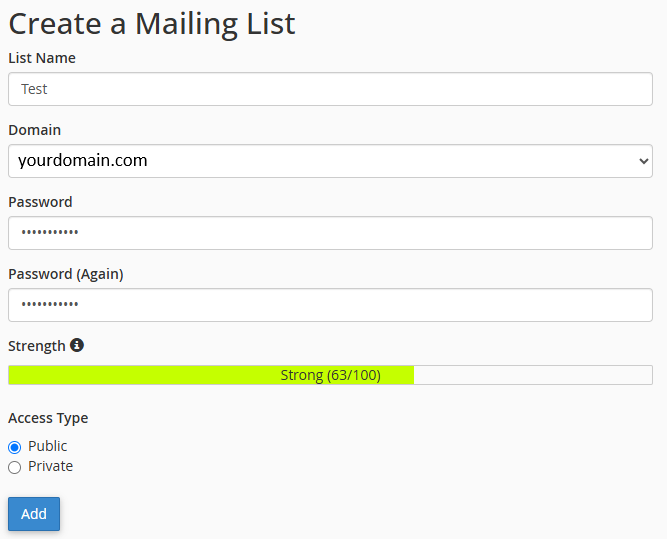Click the "Private" option label text
This screenshot has width=667, height=539.
pyautogui.click(x=50, y=466)
